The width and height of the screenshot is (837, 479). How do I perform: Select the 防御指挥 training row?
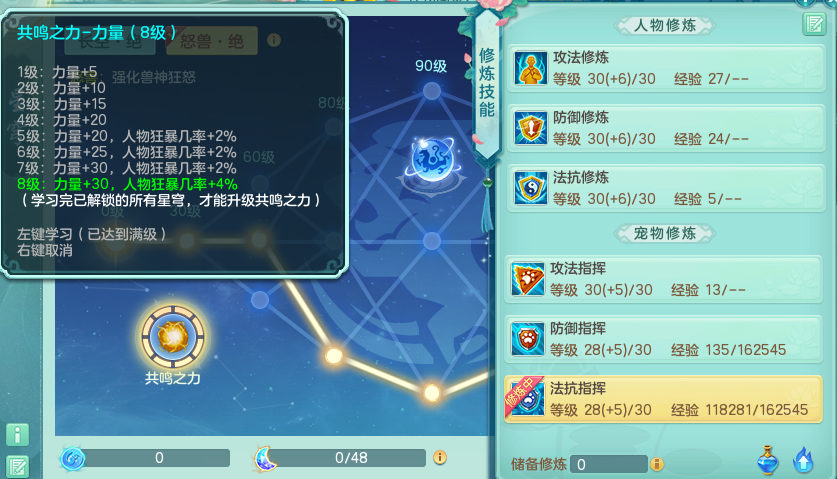[663, 339]
